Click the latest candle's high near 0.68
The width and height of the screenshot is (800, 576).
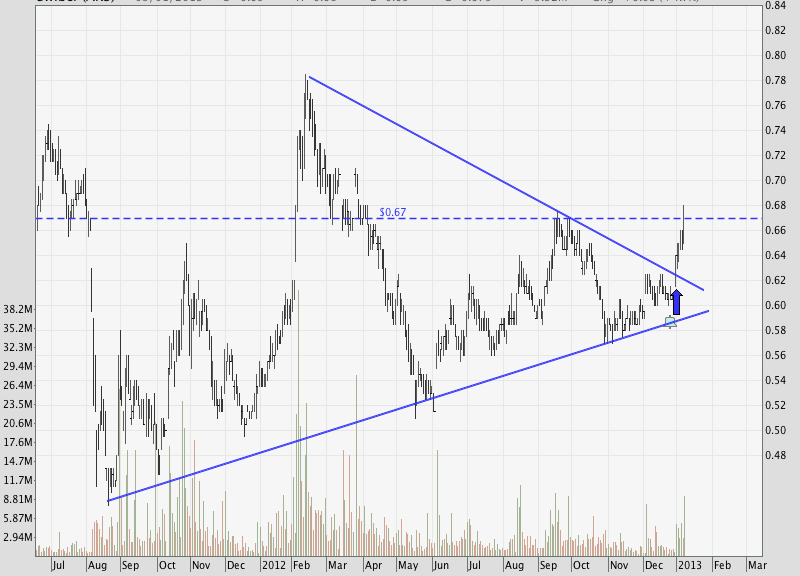click(684, 207)
